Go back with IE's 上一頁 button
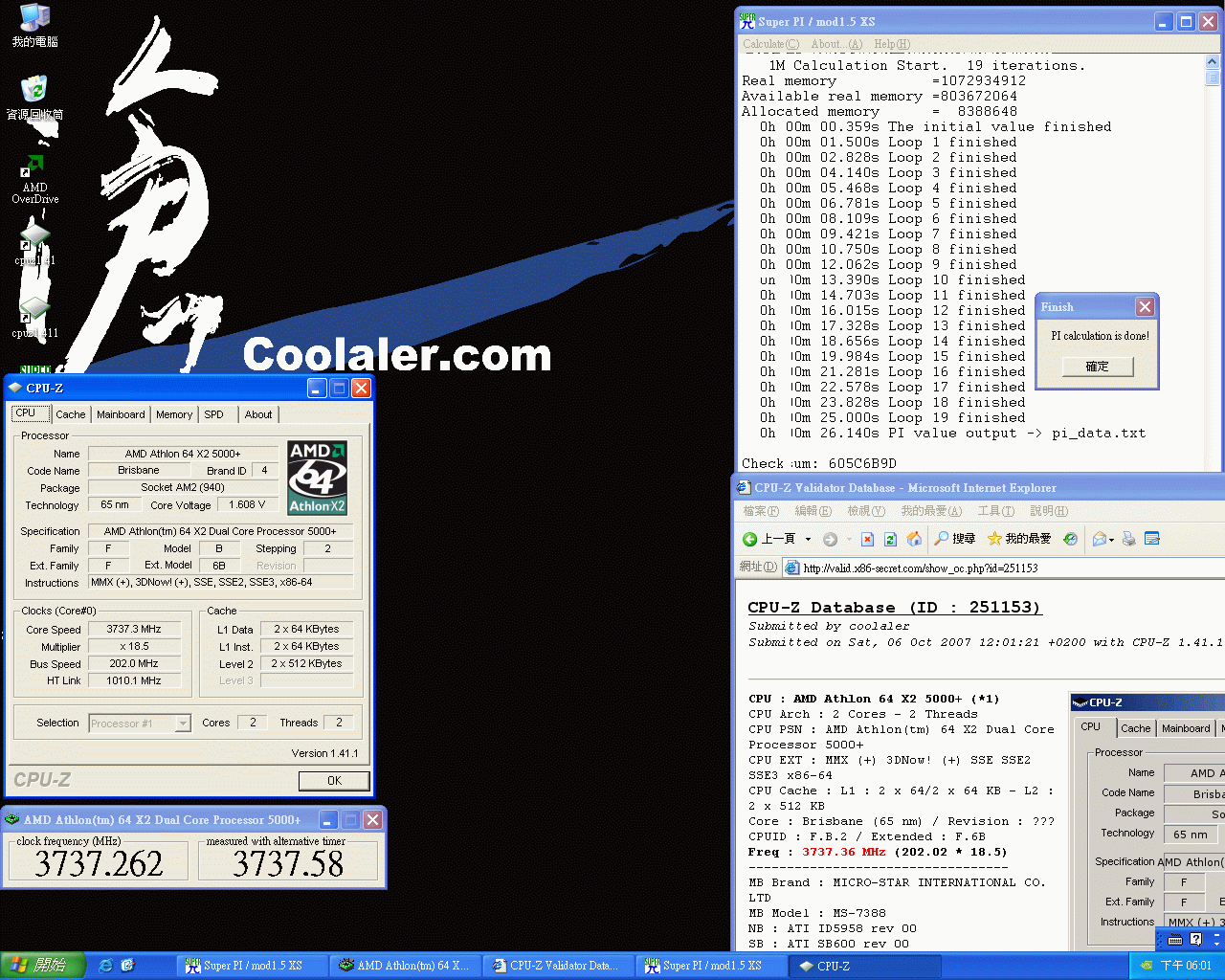Screen dimensions: 1225x980 click(x=769, y=539)
